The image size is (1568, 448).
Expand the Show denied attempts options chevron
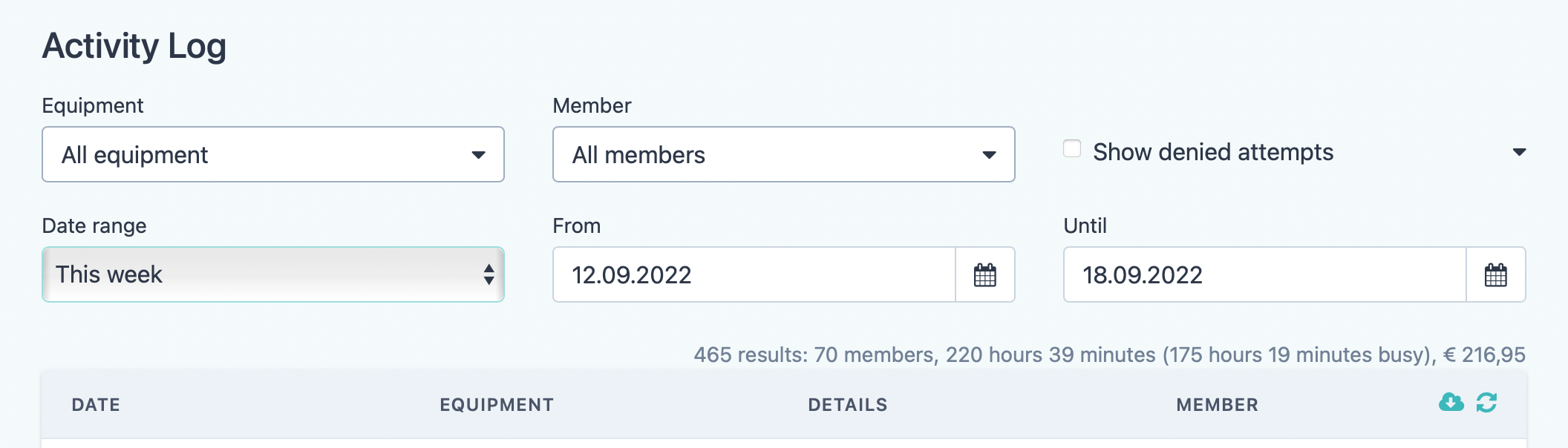tap(1520, 151)
